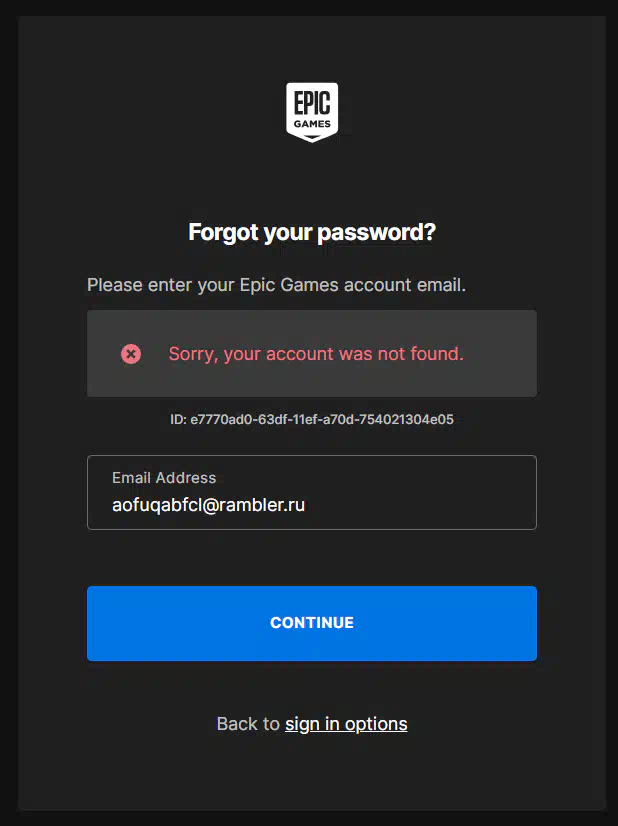Click the error ID e7770ad0 text
Image resolution: width=618 pixels, height=826 pixels.
click(322, 420)
